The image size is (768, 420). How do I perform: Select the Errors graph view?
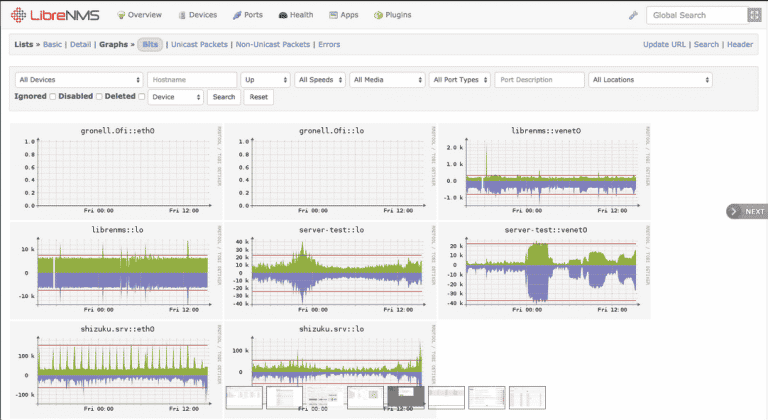click(329, 45)
